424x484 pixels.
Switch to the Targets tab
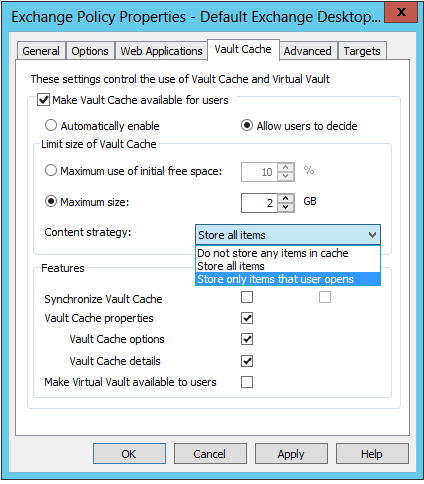tap(362, 51)
